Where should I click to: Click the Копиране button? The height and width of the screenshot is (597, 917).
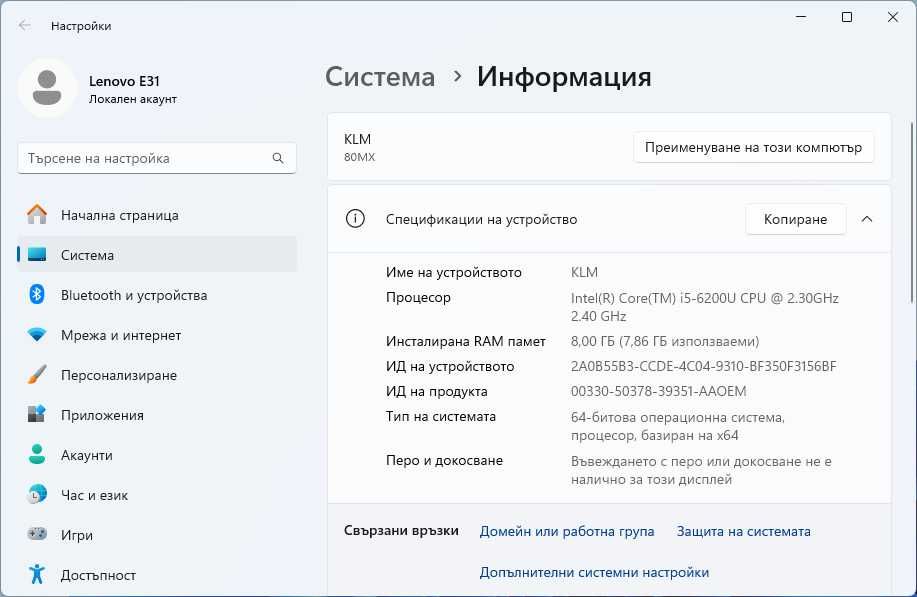click(795, 219)
